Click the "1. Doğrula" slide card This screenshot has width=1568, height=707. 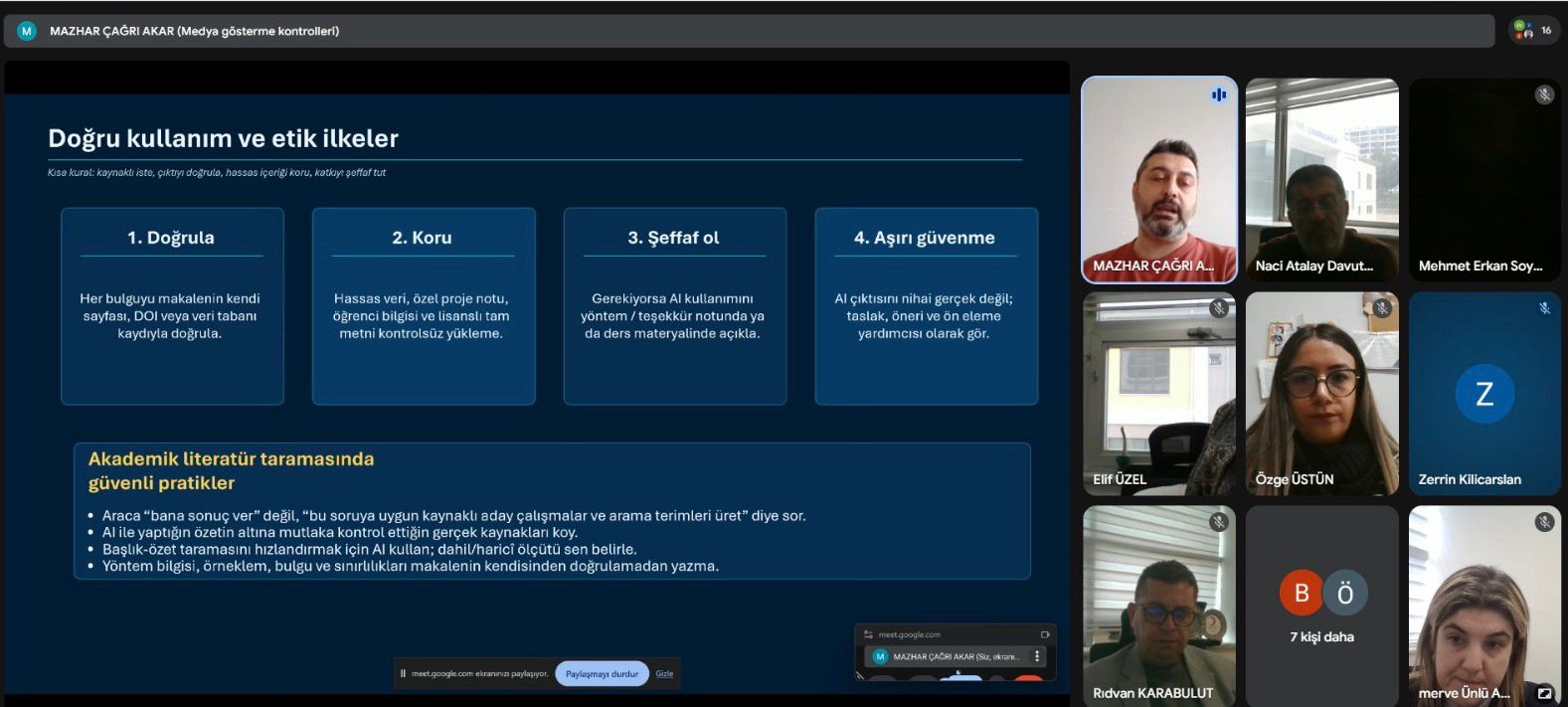[172, 305]
